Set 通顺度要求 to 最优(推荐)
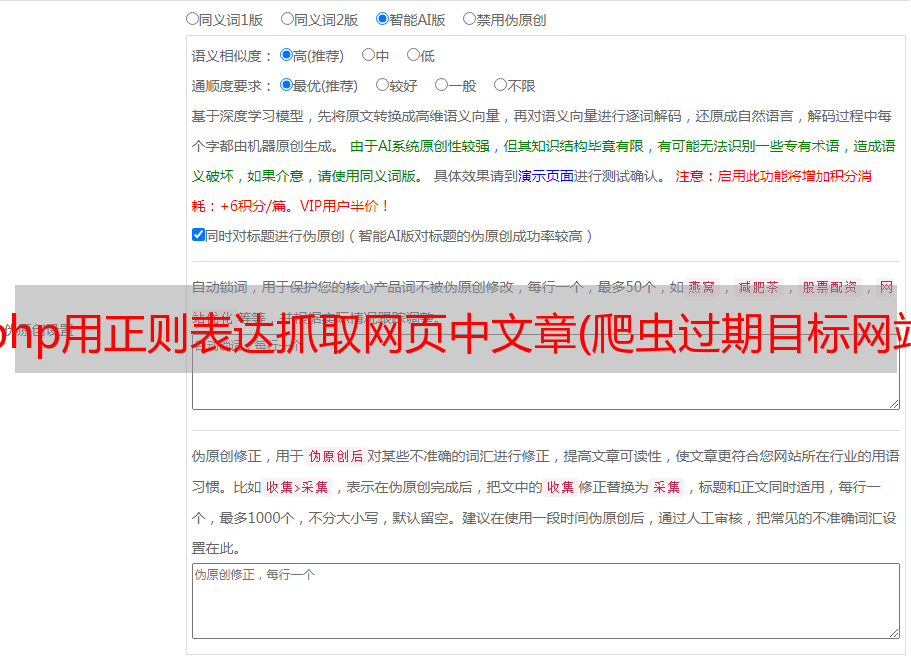This screenshot has width=911, height=658. click(x=286, y=85)
